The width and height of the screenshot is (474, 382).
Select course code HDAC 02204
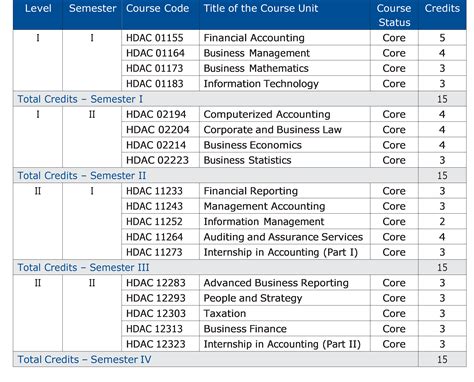pos(158,130)
